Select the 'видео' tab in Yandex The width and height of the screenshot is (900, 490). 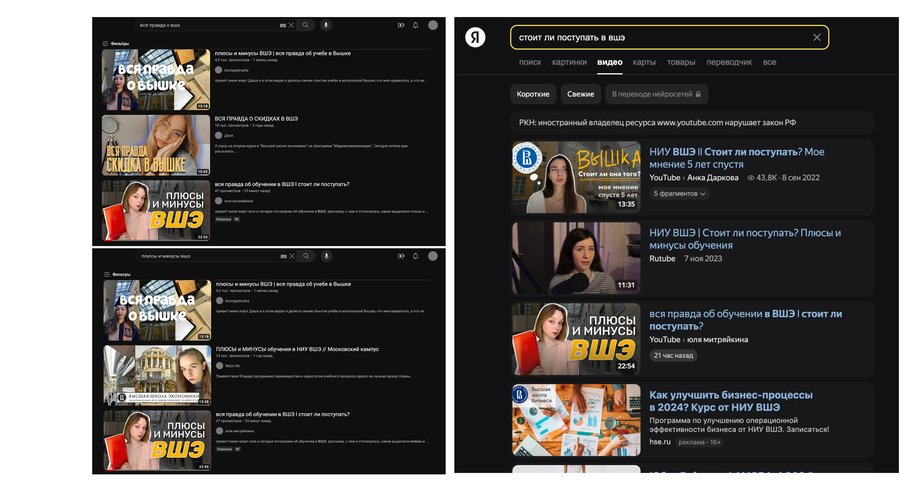pos(610,62)
